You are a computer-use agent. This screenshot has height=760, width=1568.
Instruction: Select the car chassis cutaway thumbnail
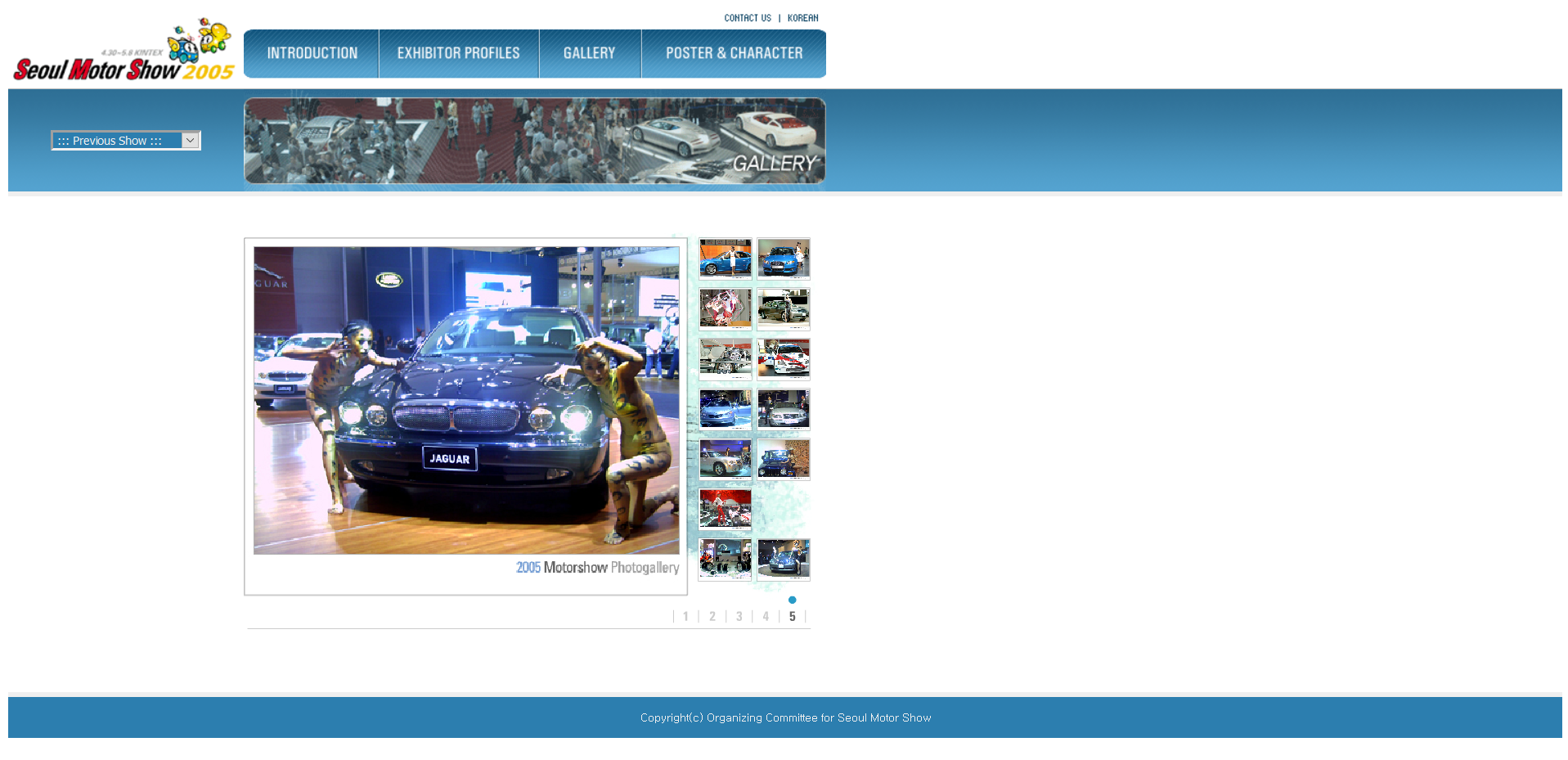click(726, 359)
